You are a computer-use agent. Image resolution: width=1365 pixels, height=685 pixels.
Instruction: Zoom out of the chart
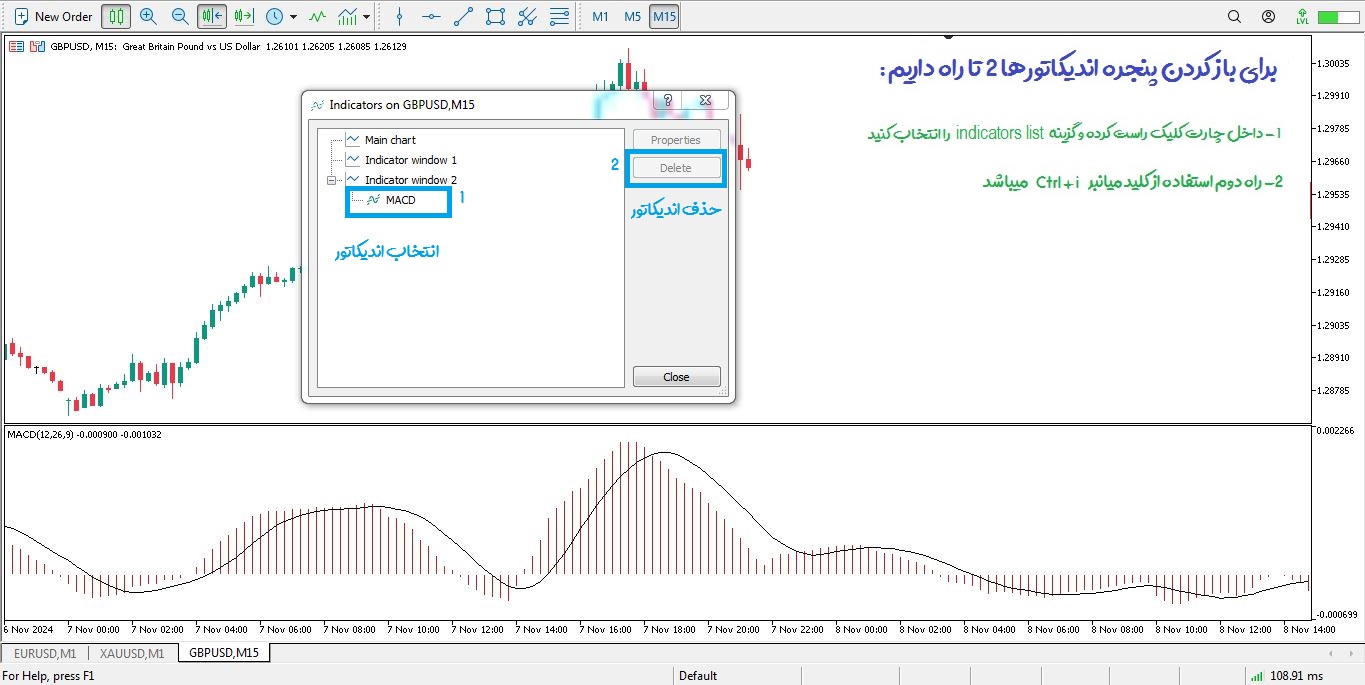click(180, 16)
